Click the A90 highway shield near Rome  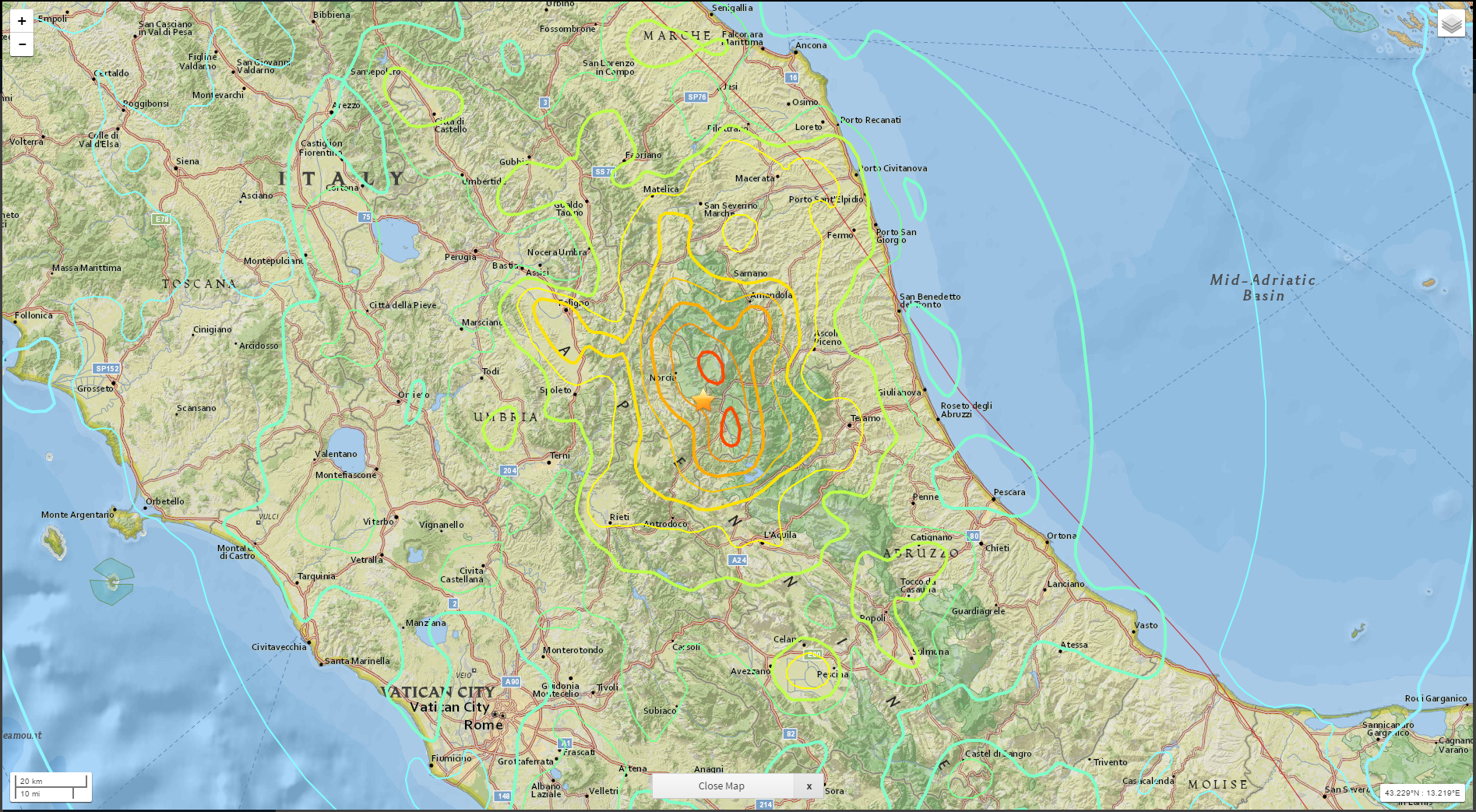click(512, 681)
